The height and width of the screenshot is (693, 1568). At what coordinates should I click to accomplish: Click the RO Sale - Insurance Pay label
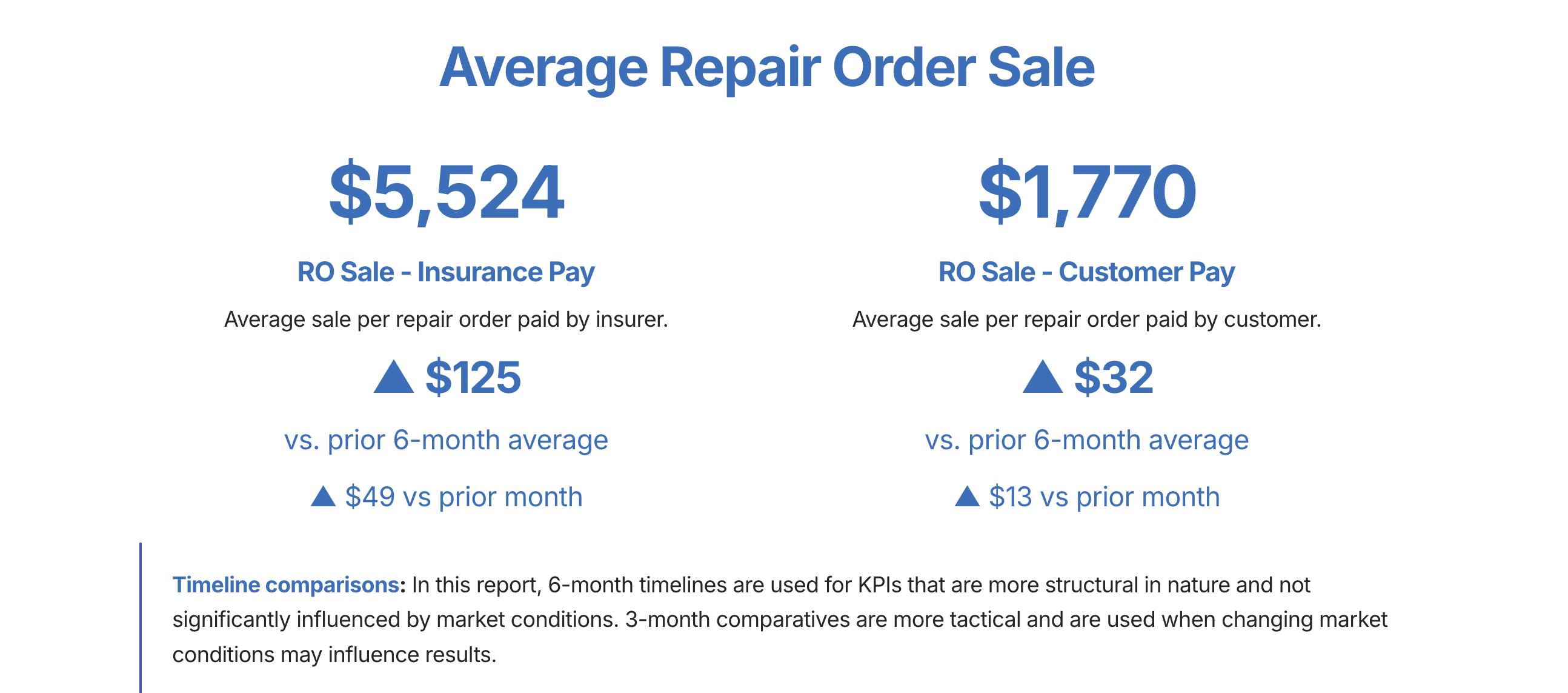pyautogui.click(x=445, y=272)
